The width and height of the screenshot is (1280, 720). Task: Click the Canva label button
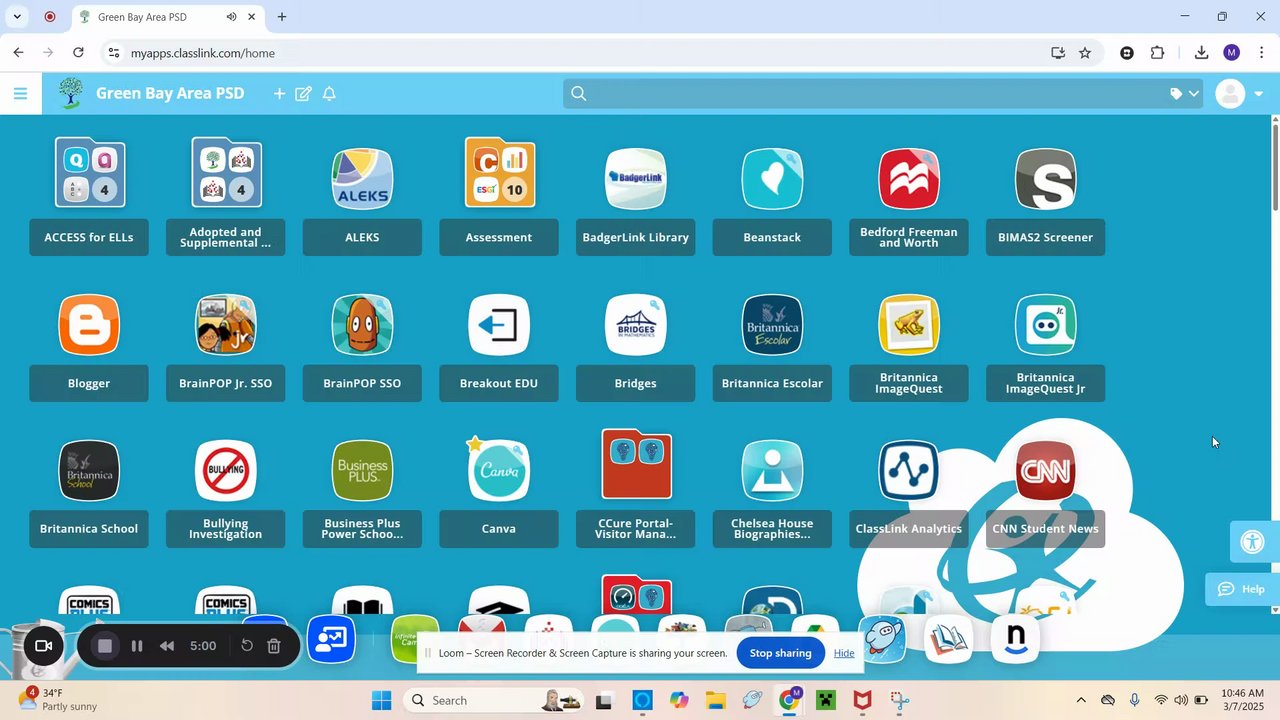tap(499, 529)
